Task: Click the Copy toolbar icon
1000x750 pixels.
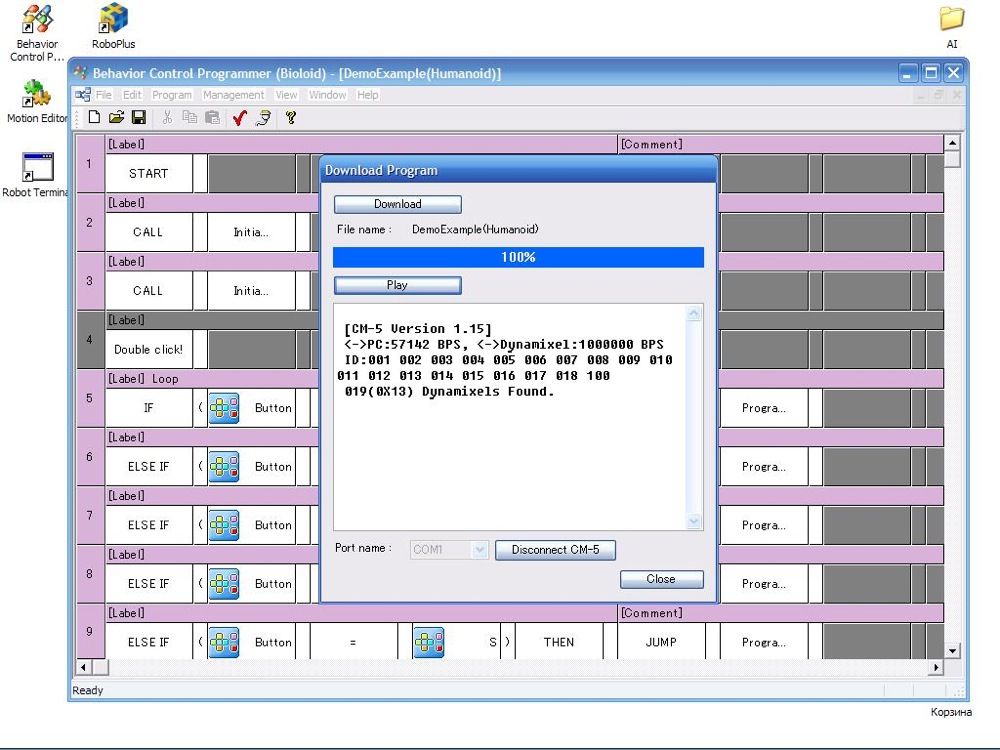Action: (189, 117)
